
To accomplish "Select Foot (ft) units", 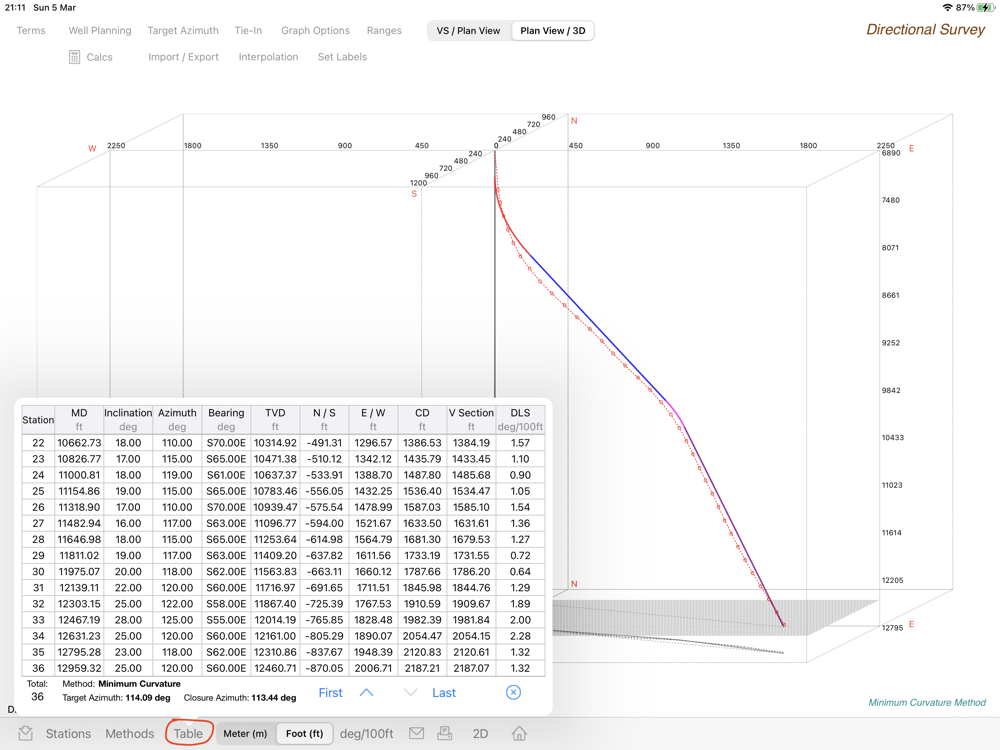I will (304, 733).
